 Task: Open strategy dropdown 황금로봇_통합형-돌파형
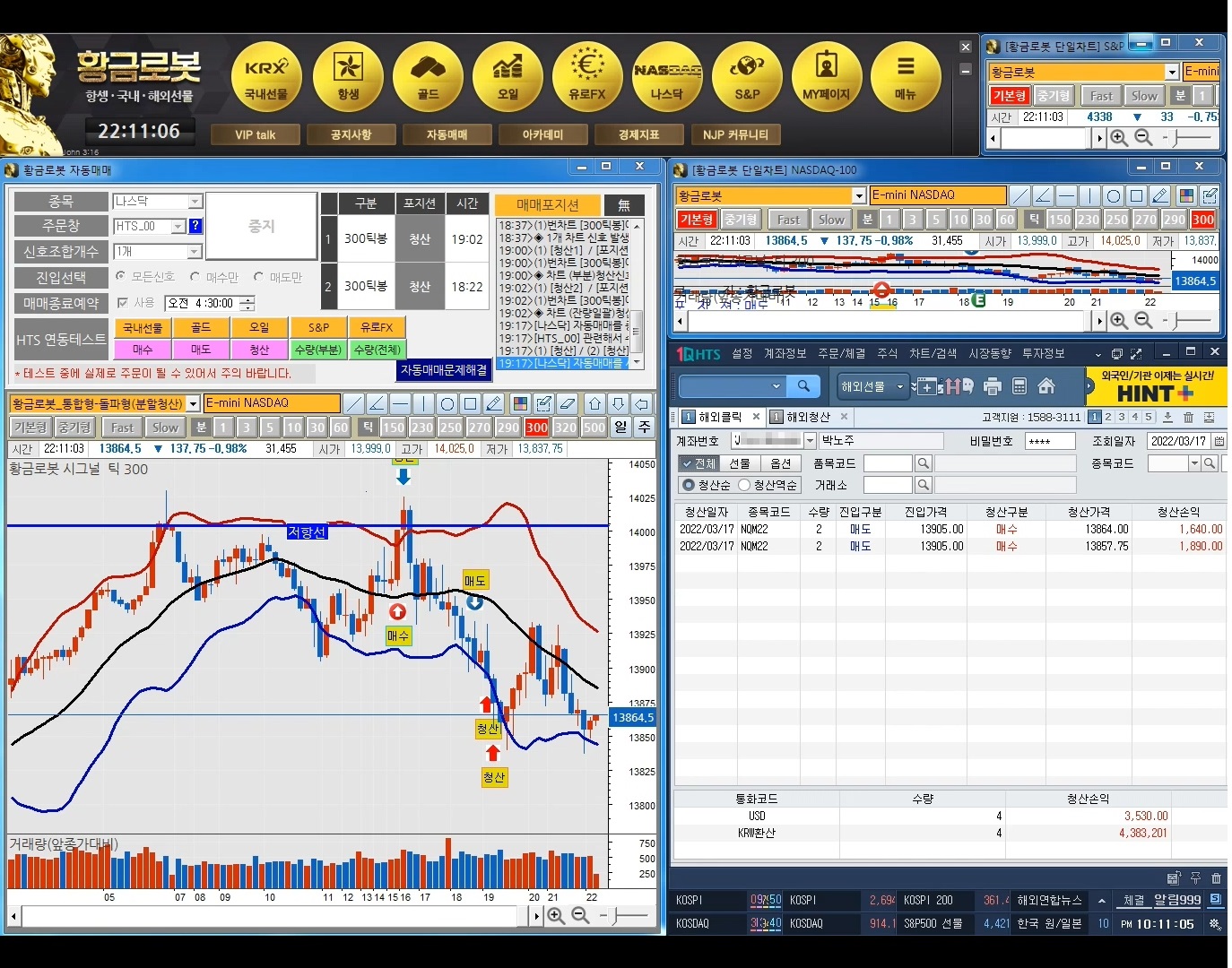[193, 403]
